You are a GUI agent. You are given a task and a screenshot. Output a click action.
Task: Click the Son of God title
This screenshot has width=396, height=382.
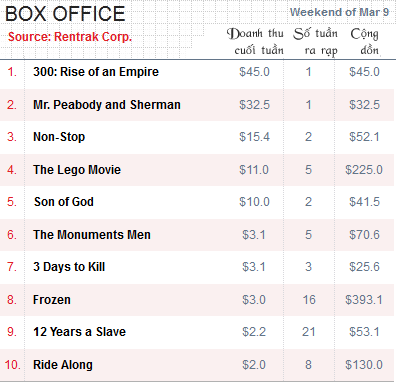tap(64, 202)
